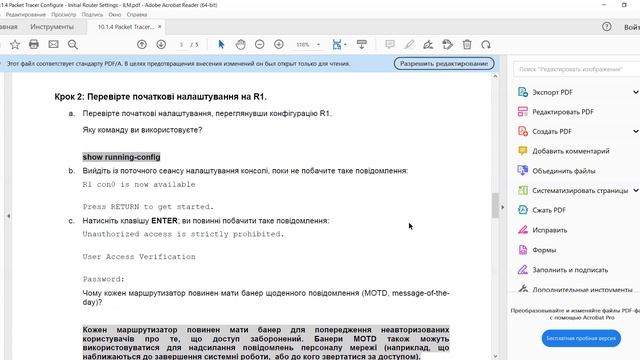Send file by email envelope icon
640x360 pixels.
[x=53, y=44]
